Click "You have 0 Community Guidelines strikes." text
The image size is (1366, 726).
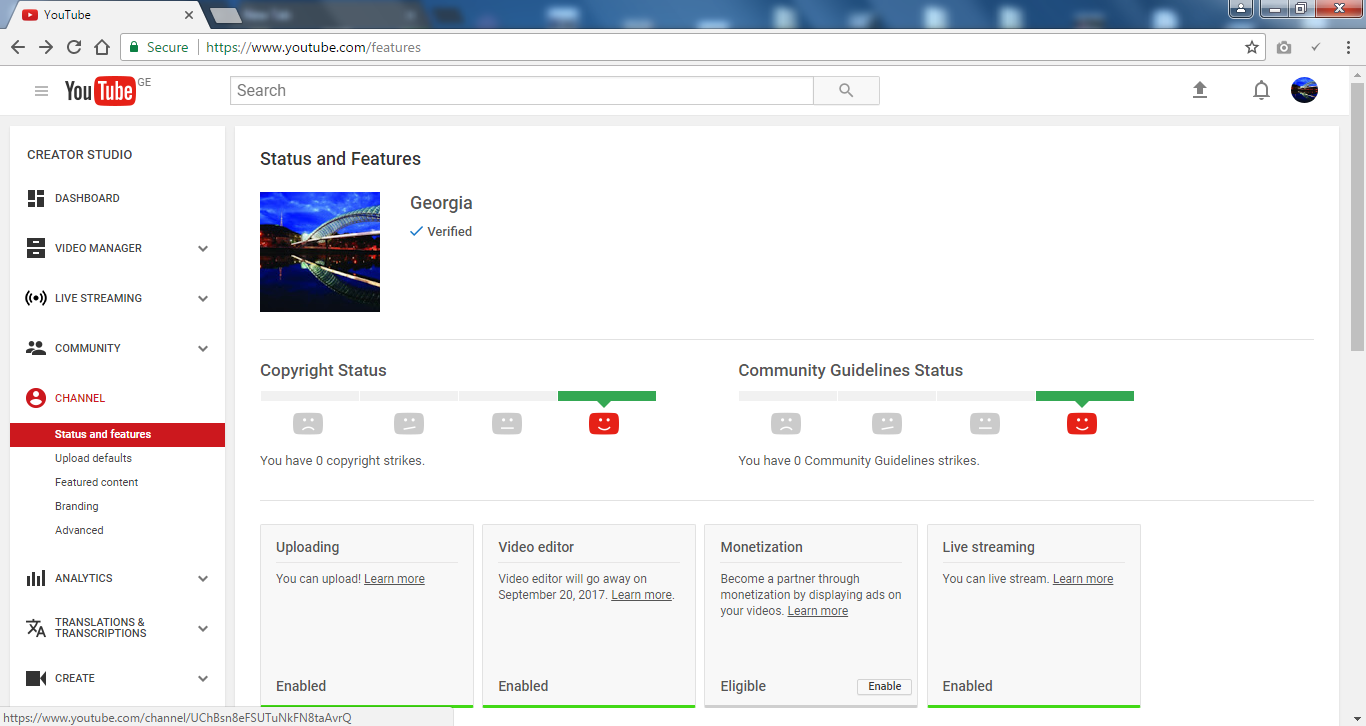tap(859, 461)
